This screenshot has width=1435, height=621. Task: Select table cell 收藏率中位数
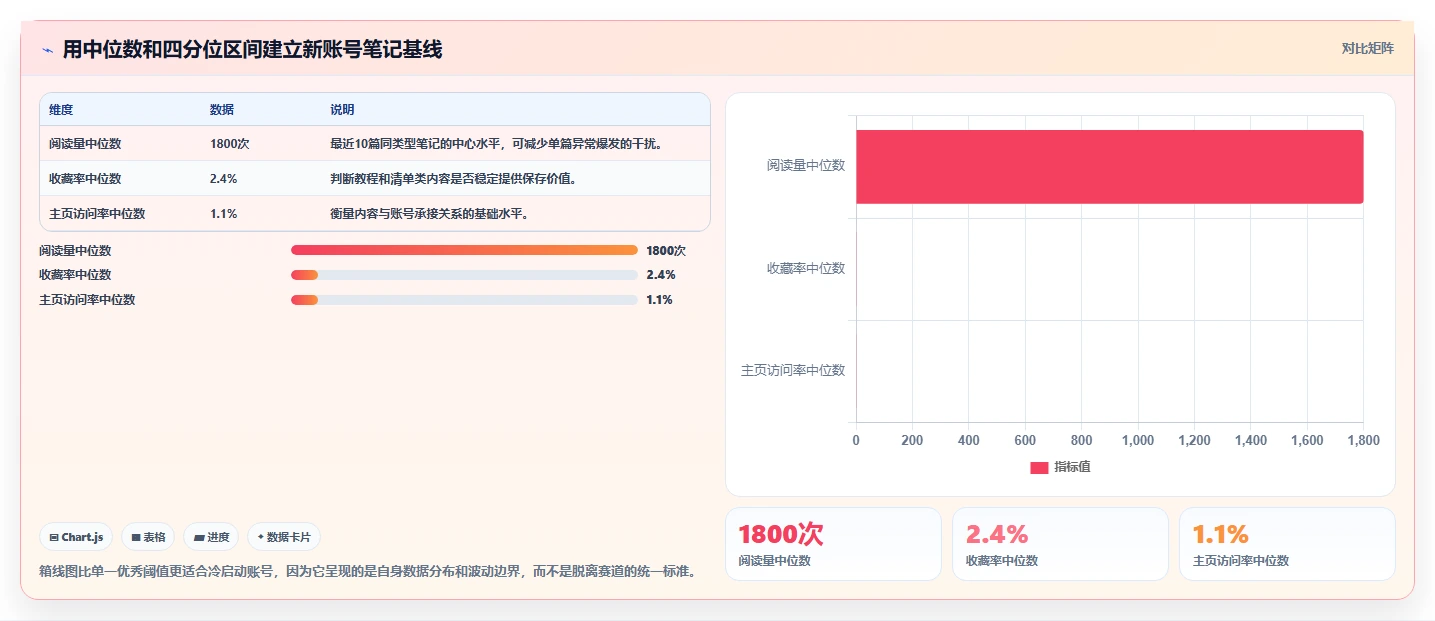(85, 179)
